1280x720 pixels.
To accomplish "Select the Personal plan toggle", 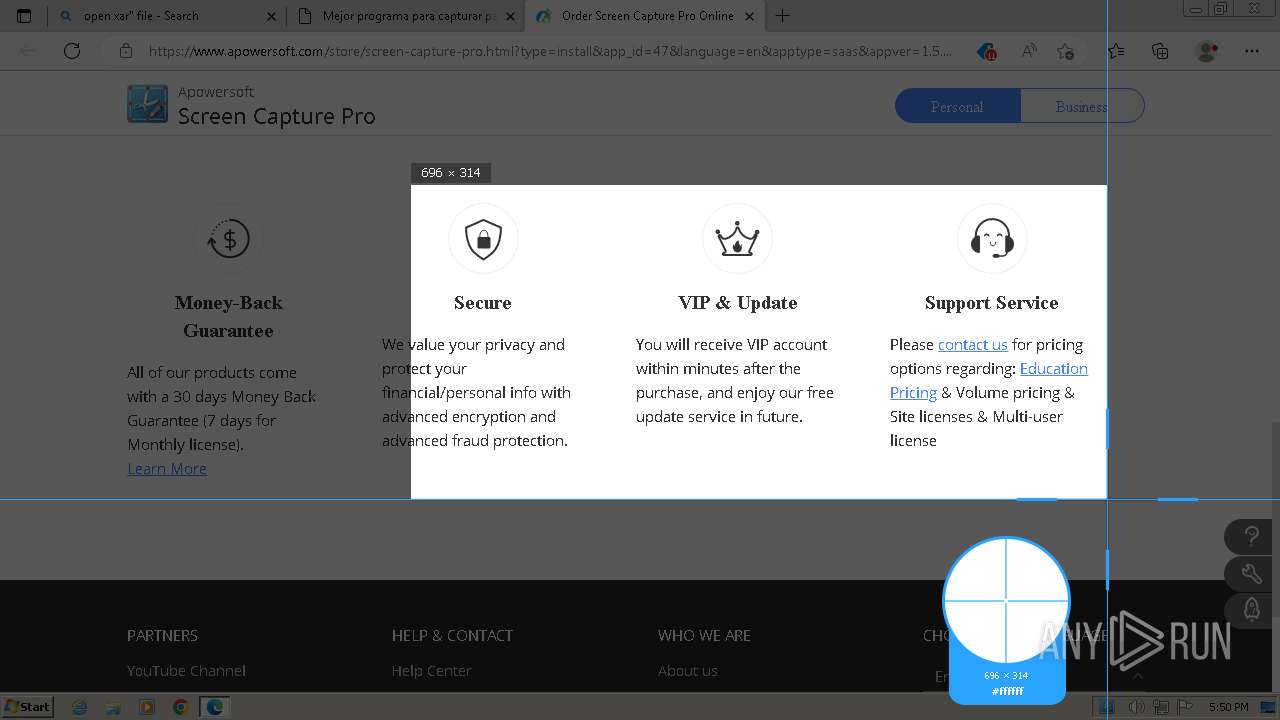I will (x=957, y=106).
